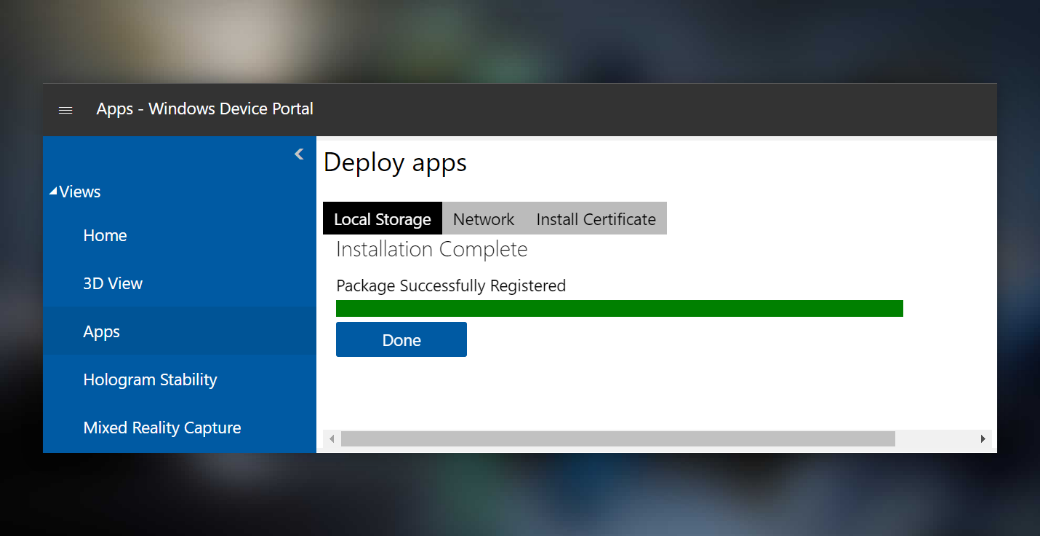Click the 'Package Successfully Registered' text
1040x536 pixels.
tap(451, 286)
